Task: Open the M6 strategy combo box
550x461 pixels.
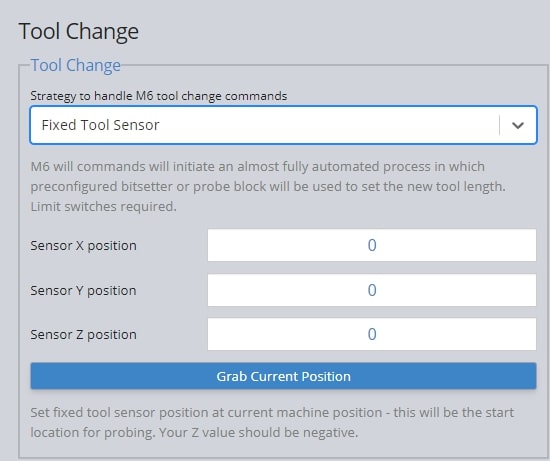Action: click(283, 125)
